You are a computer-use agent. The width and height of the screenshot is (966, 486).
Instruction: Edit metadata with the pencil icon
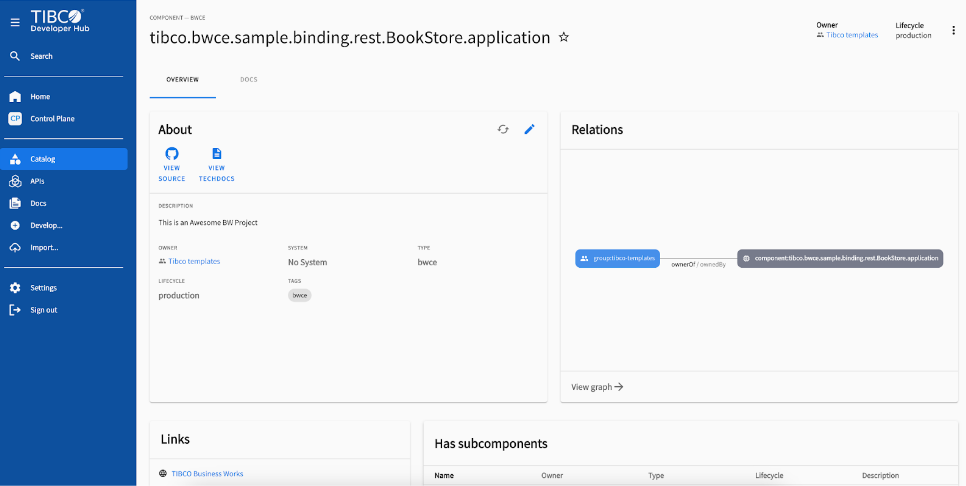(530, 129)
